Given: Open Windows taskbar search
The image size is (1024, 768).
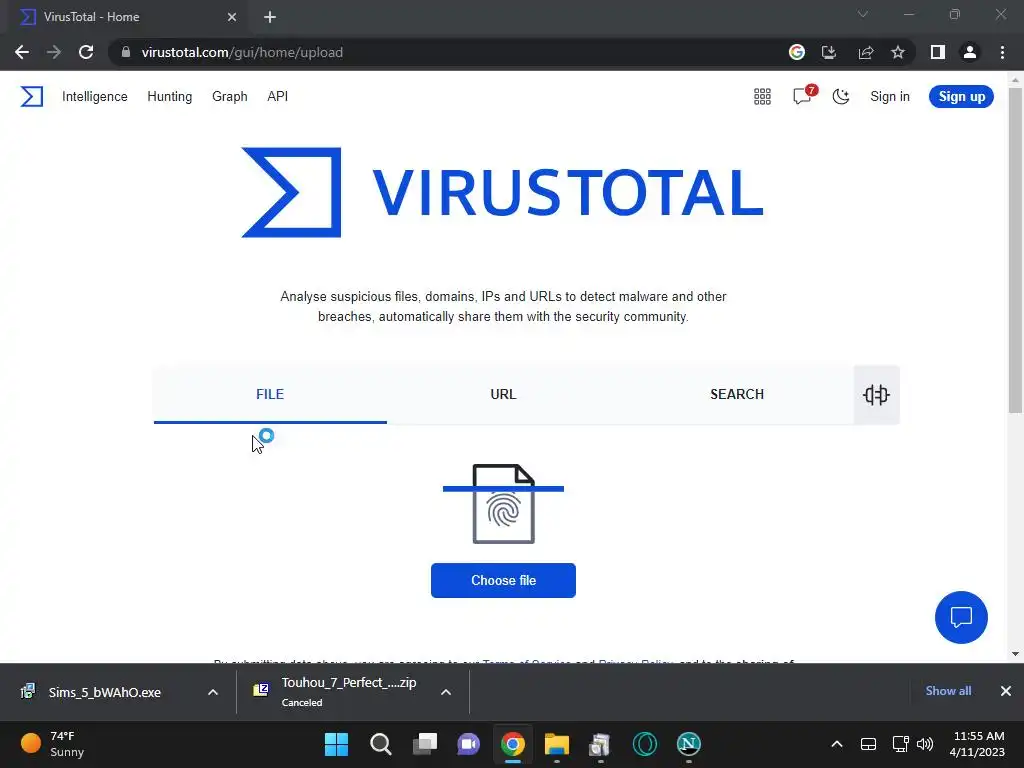Looking at the screenshot, I should [381, 744].
